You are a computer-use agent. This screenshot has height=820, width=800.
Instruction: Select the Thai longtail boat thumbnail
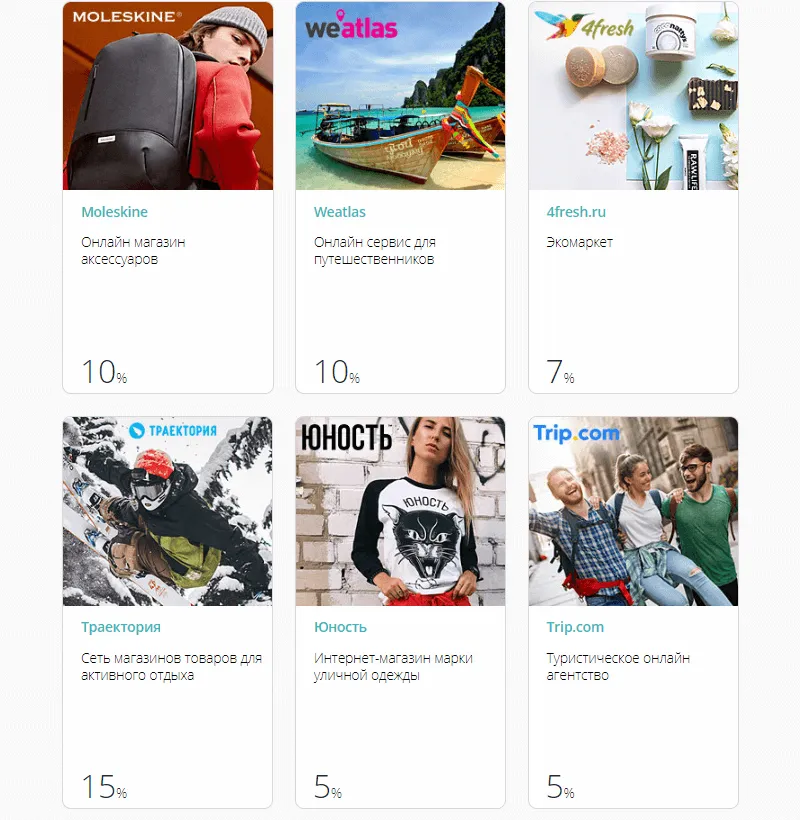(401, 96)
